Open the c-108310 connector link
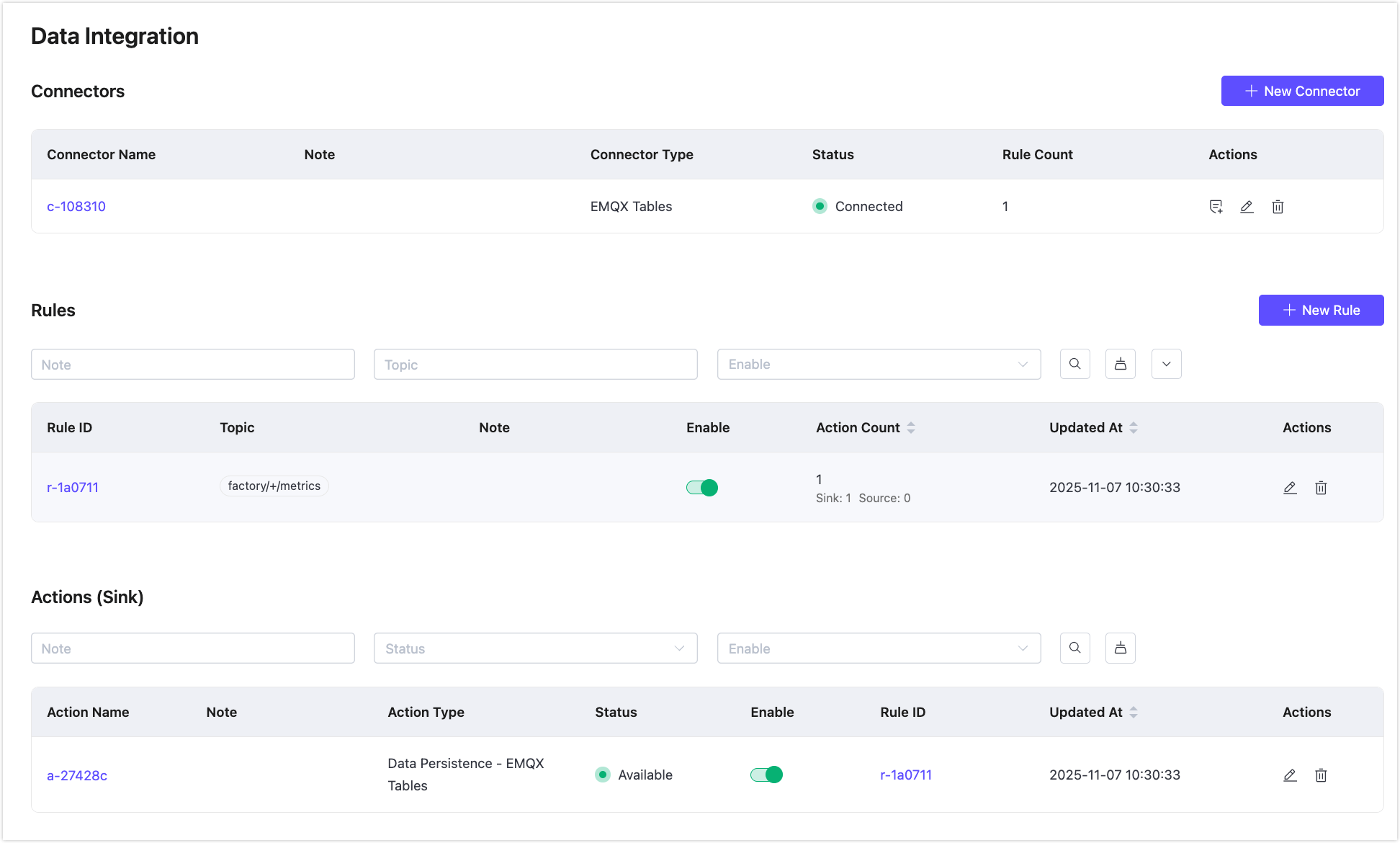 (x=76, y=206)
